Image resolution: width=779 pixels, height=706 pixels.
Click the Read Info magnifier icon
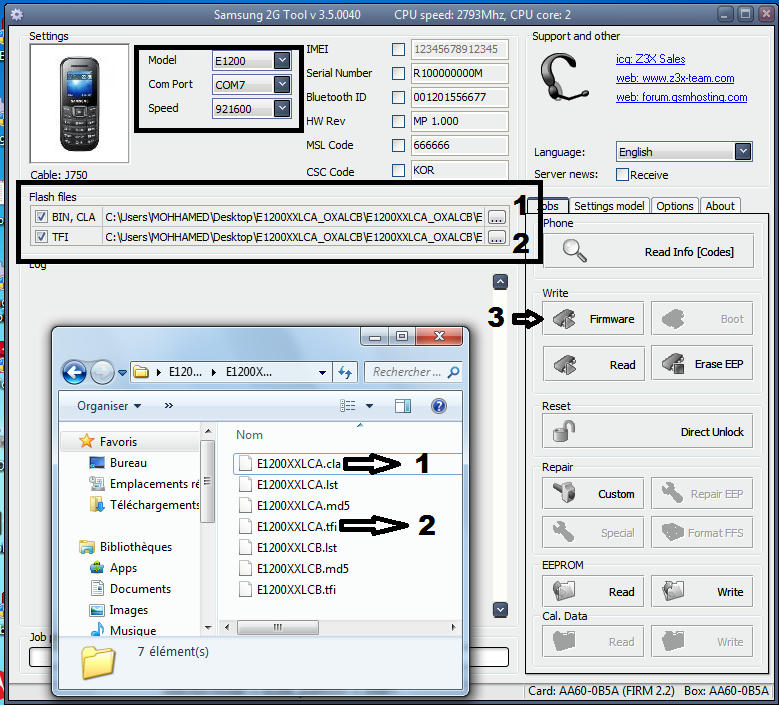[574, 251]
